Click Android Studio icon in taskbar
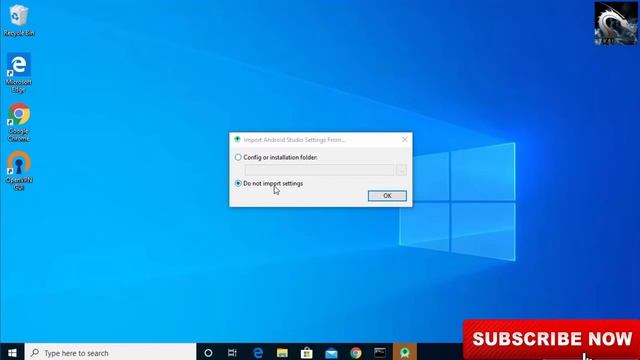Viewport: 640px width, 360px height. [x=404, y=353]
